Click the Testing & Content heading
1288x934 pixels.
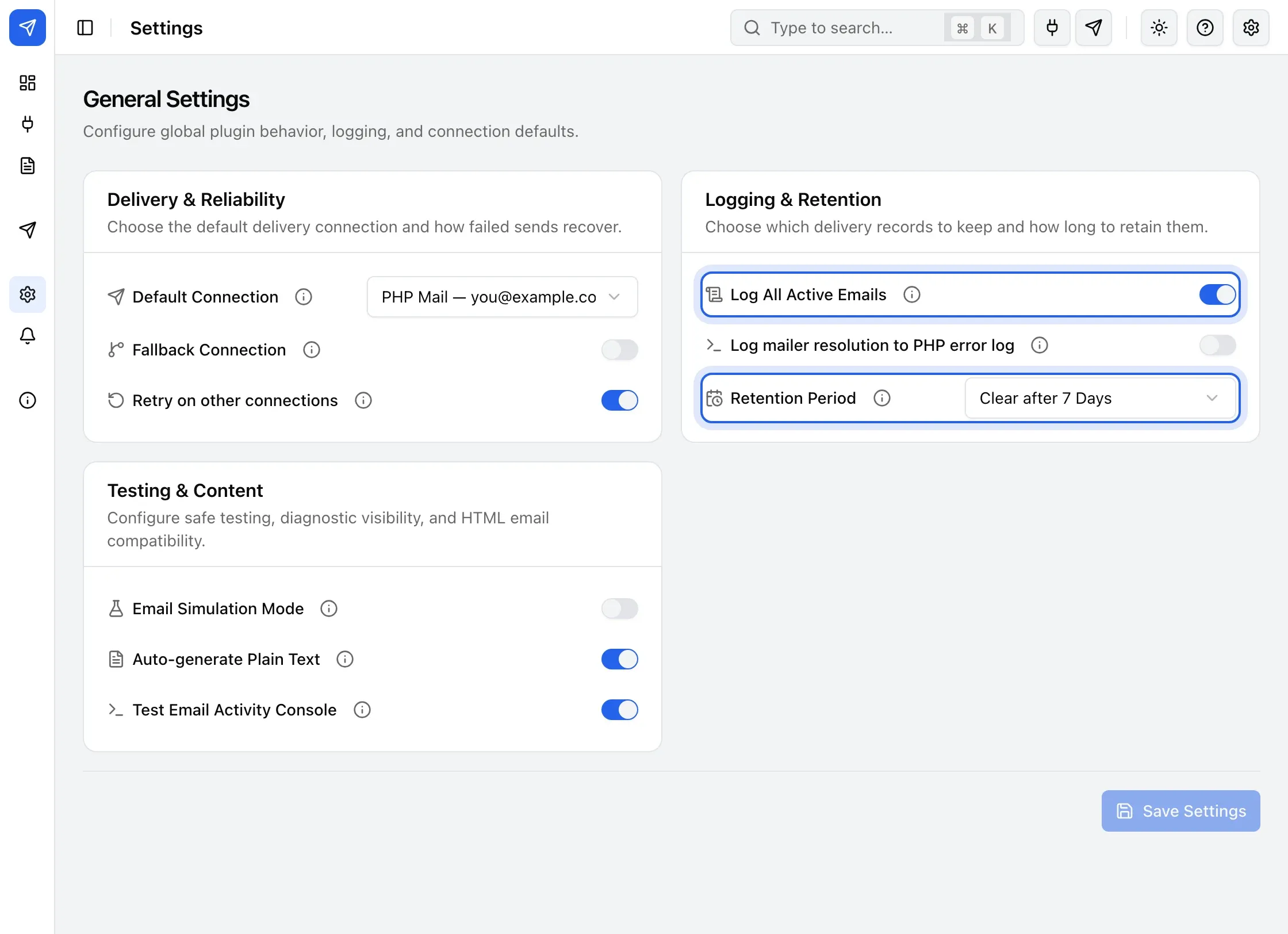click(185, 491)
